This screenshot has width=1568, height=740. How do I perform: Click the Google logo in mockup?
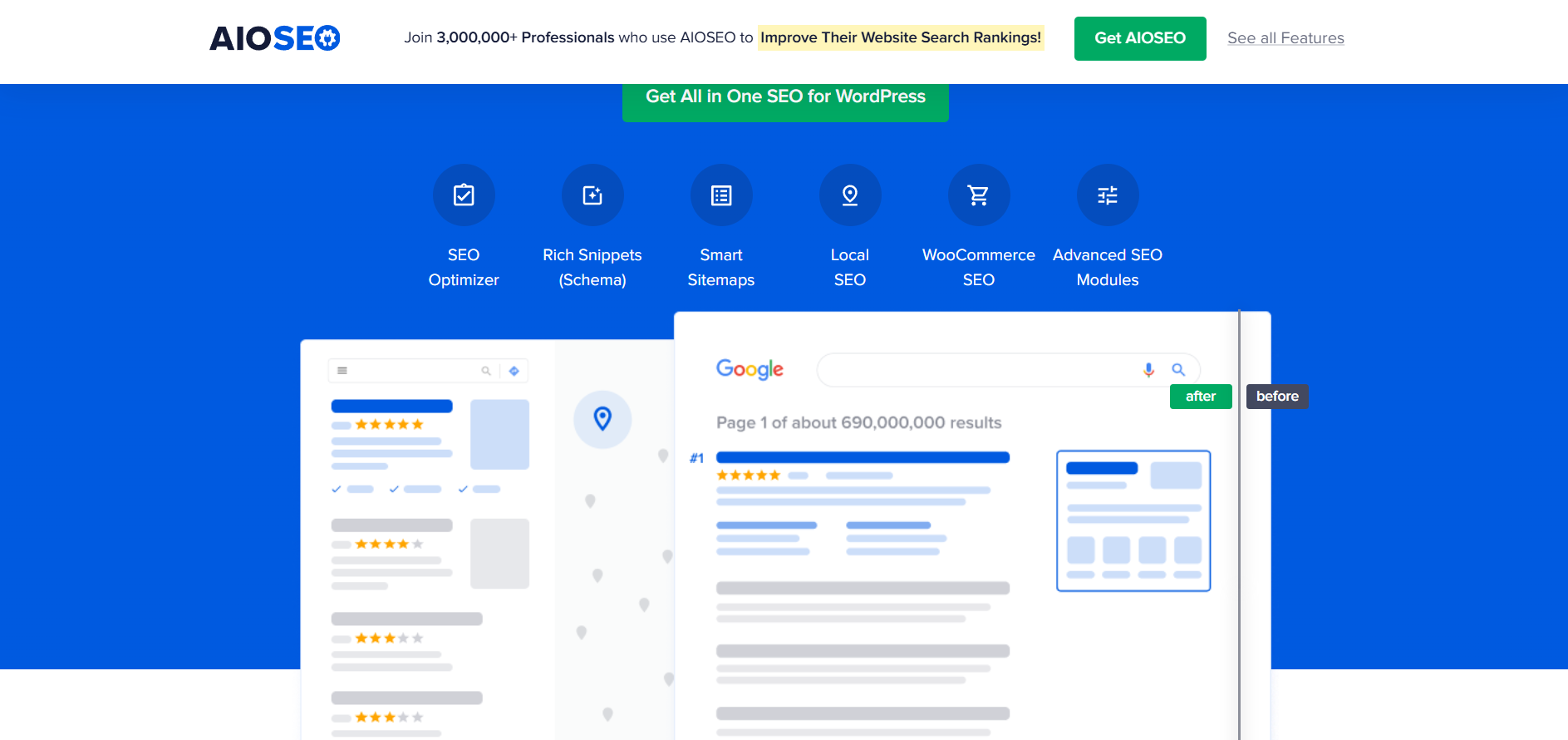pos(750,369)
